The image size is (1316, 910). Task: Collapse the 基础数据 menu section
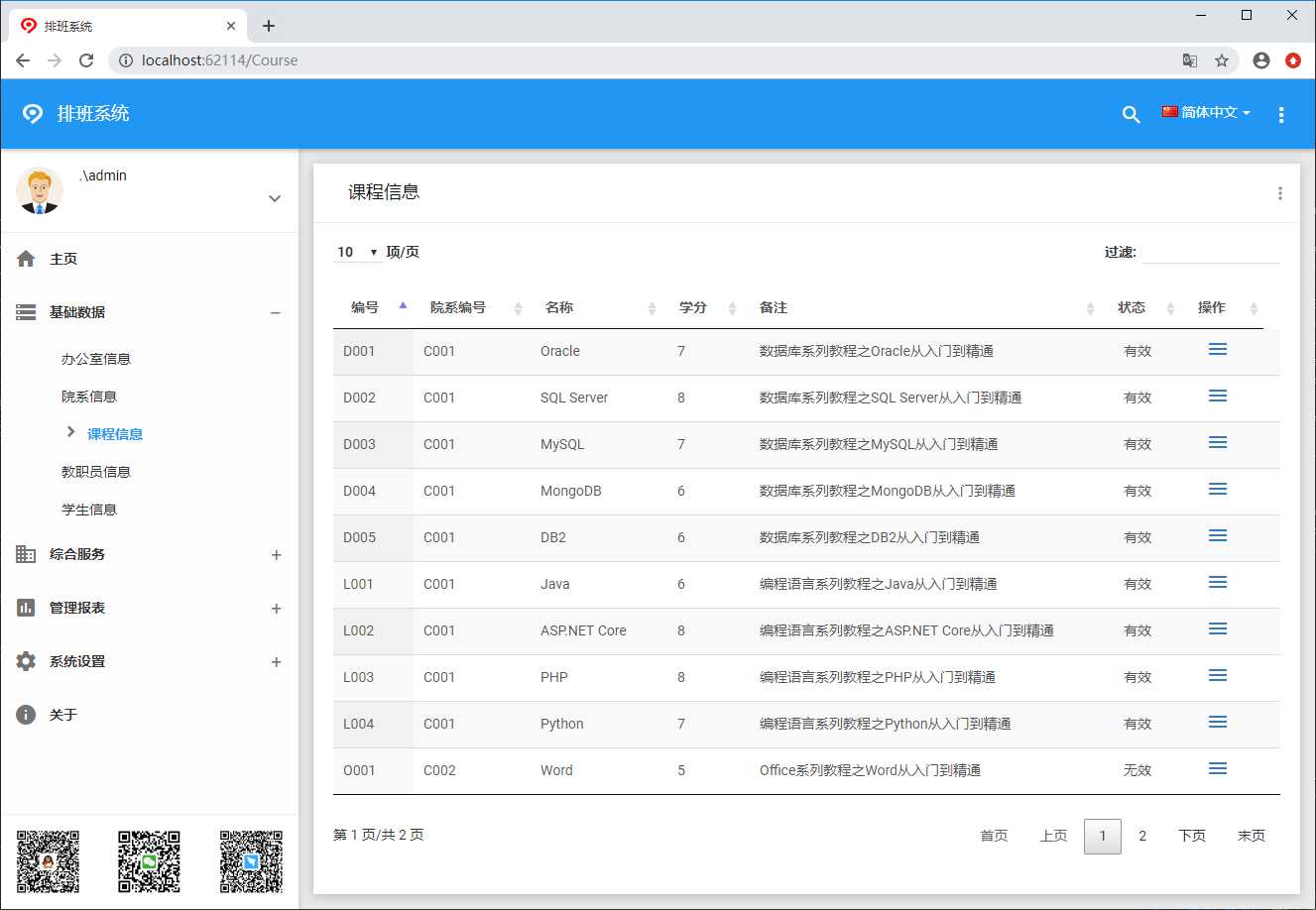pos(276,313)
